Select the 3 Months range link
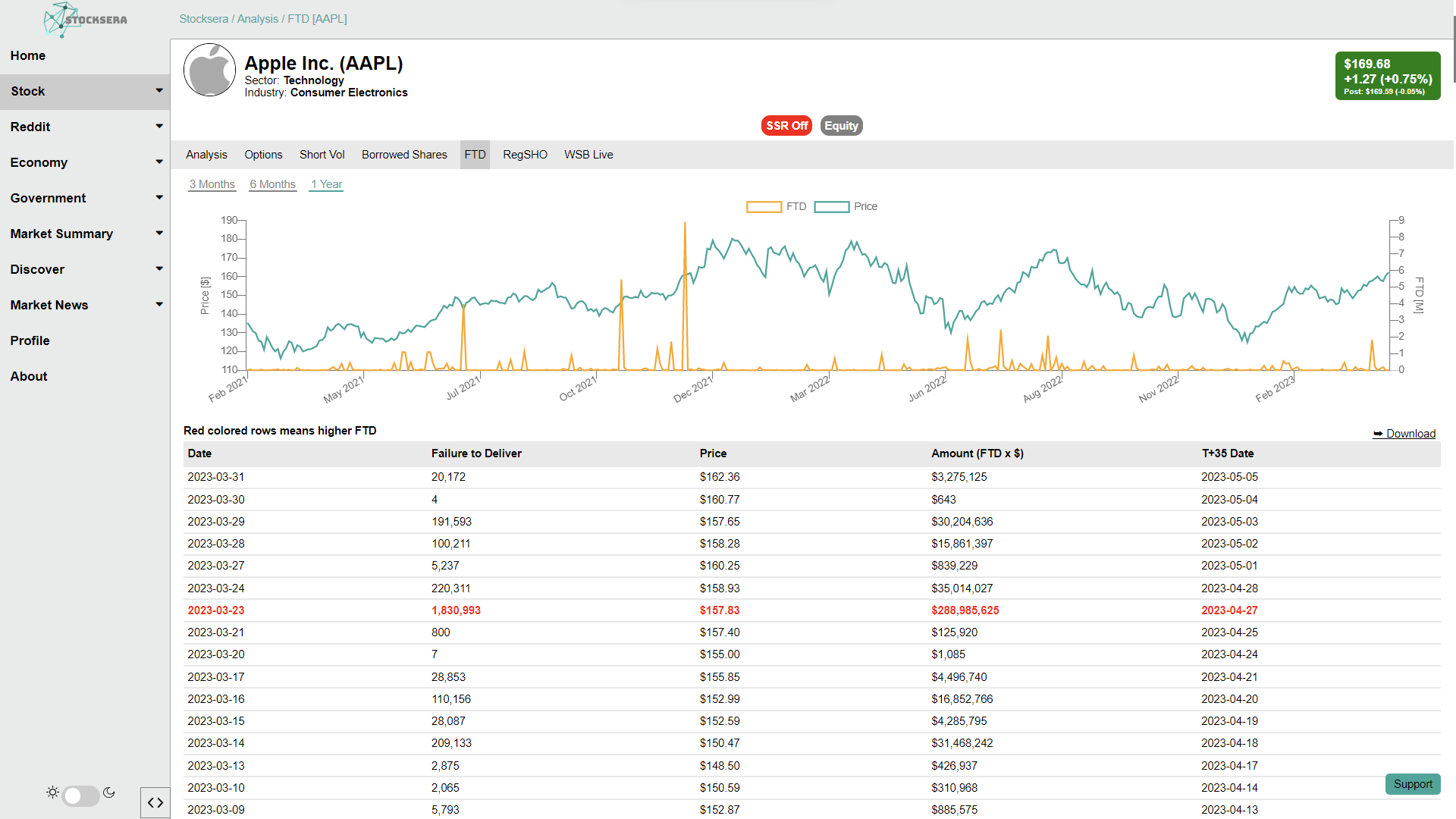Image resolution: width=1456 pixels, height=819 pixels. point(212,184)
